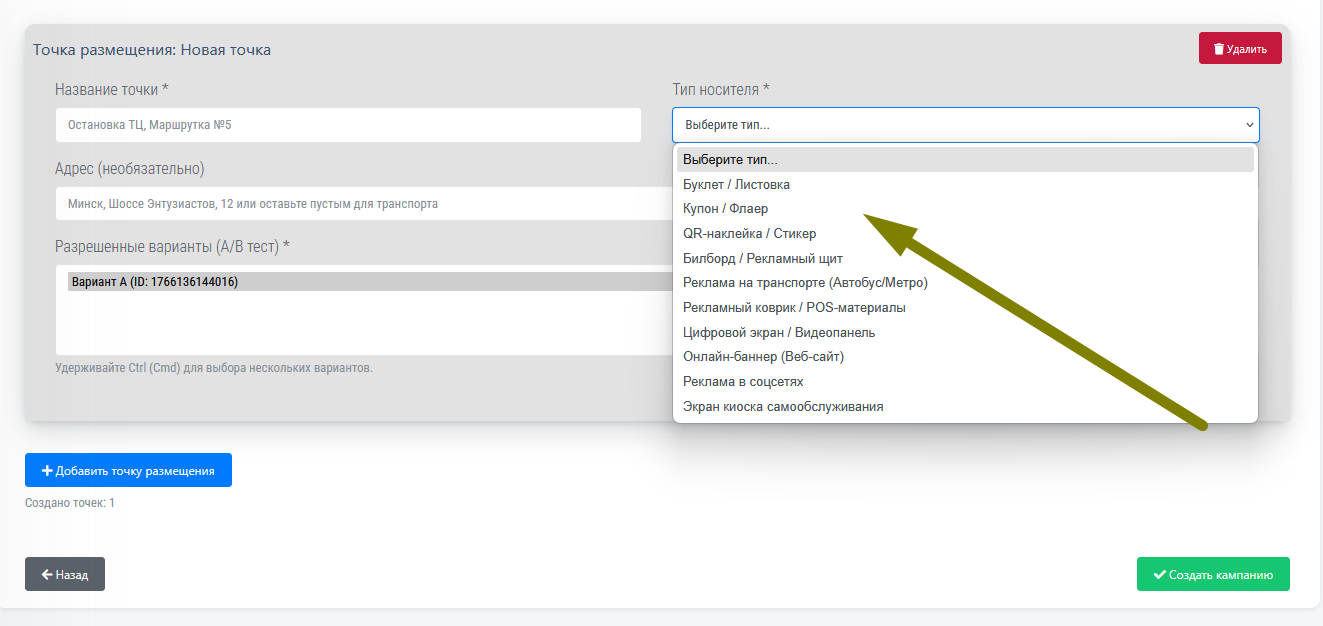The height and width of the screenshot is (626, 1323).
Task: Choose QR-наклейка / Стикер from list
Action: click(x=749, y=234)
